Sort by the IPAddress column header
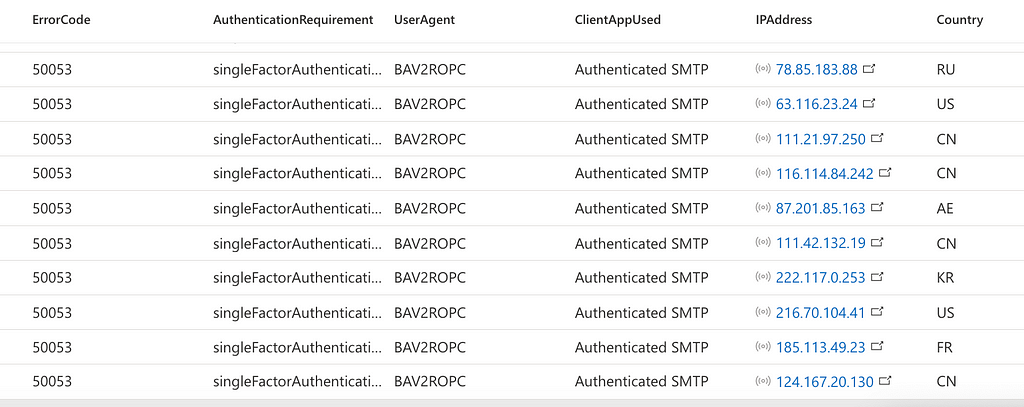The height and width of the screenshot is (407, 1024). coord(784,20)
